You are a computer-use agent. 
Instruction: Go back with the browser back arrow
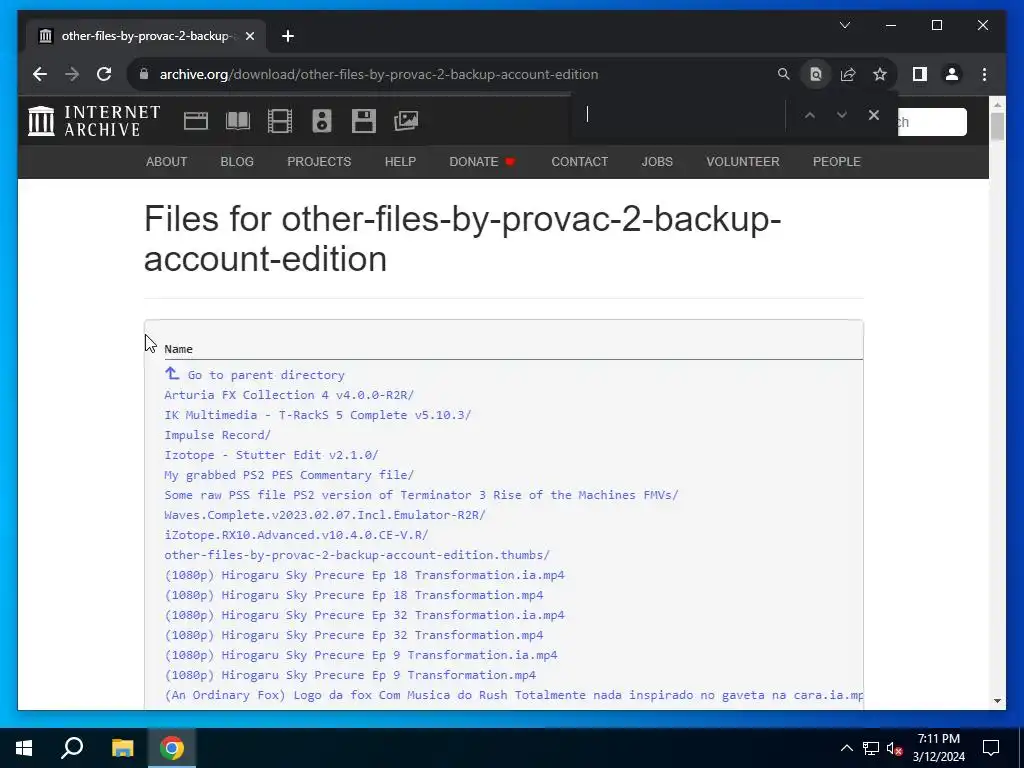tap(40, 74)
